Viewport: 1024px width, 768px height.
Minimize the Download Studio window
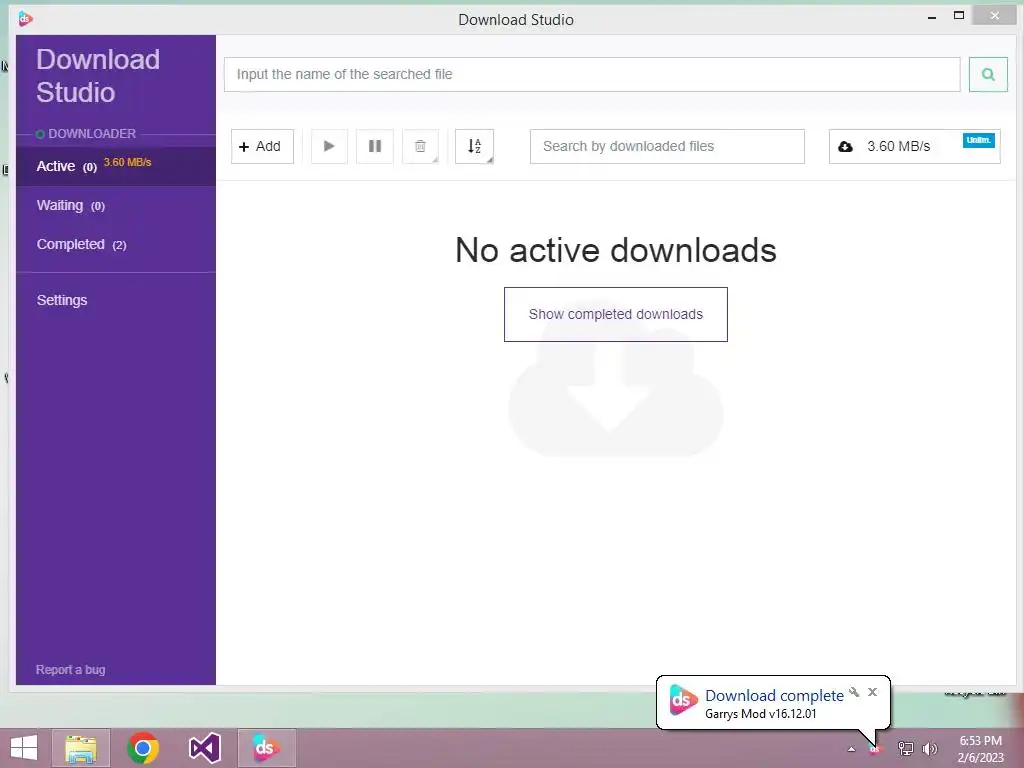point(932,17)
